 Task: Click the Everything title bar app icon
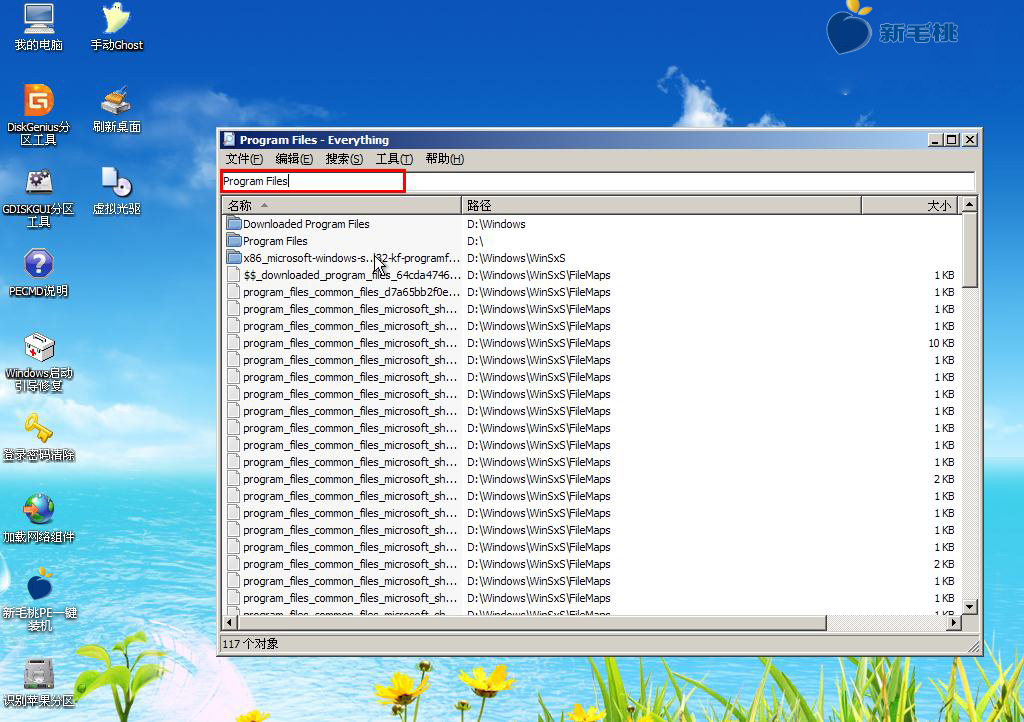pyautogui.click(x=229, y=139)
